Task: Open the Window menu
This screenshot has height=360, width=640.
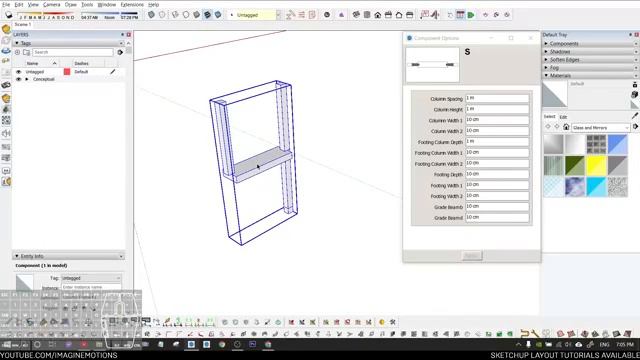Action: tap(107, 4)
